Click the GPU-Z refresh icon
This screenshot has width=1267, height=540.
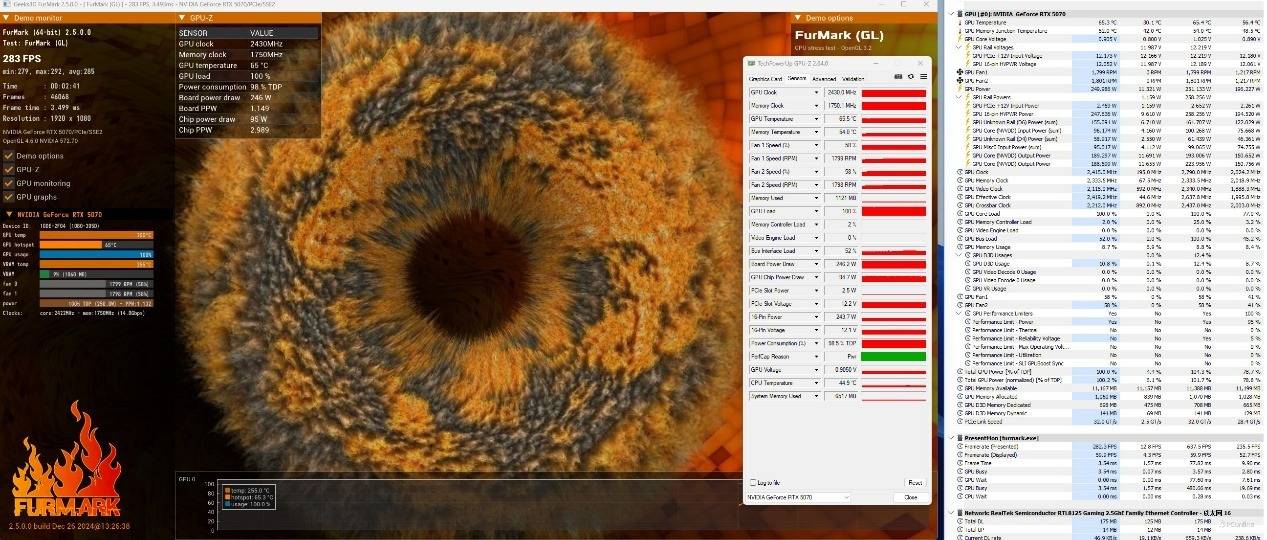pyautogui.click(x=910, y=77)
